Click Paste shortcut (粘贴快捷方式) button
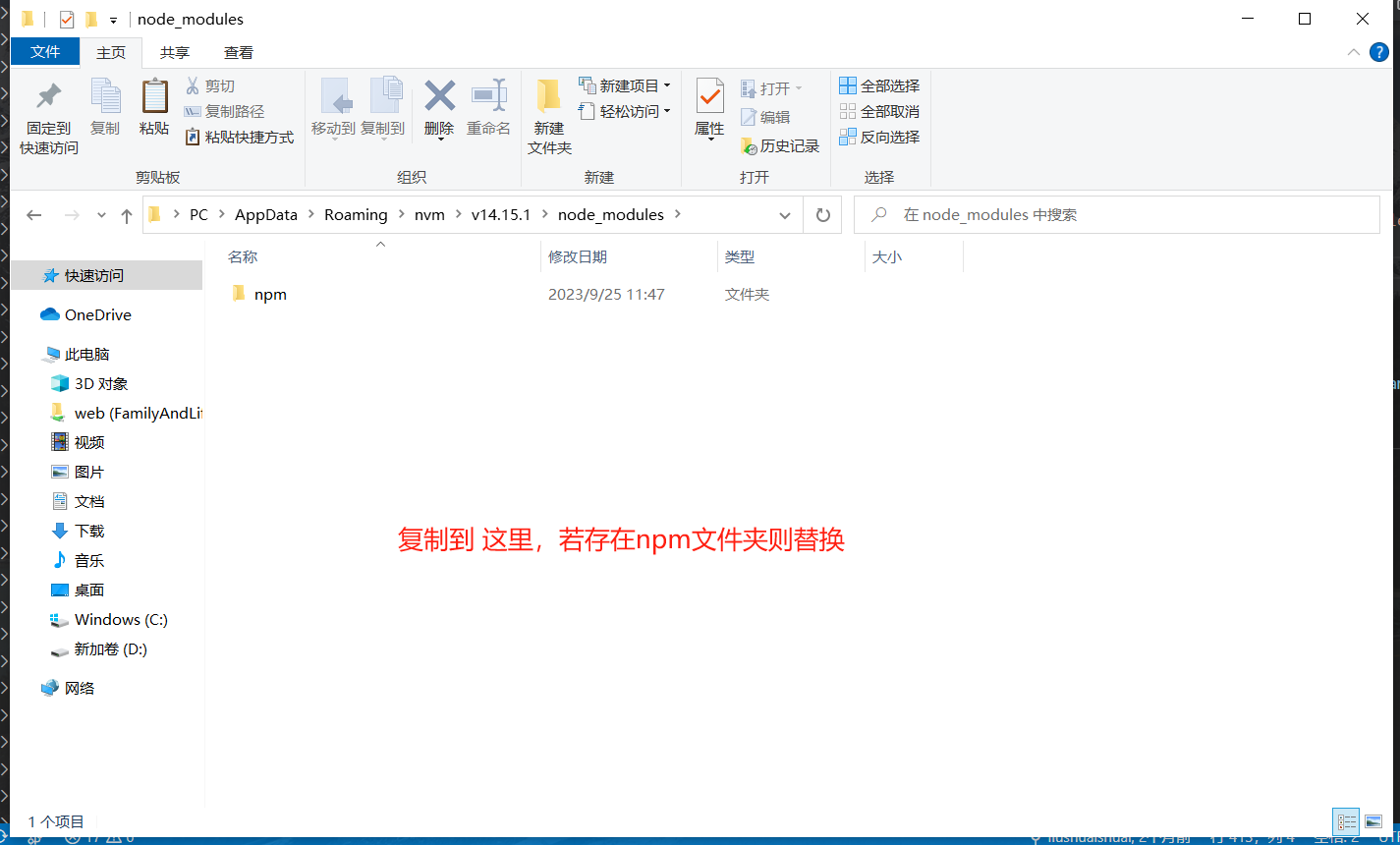The image size is (1400, 845). [240, 137]
